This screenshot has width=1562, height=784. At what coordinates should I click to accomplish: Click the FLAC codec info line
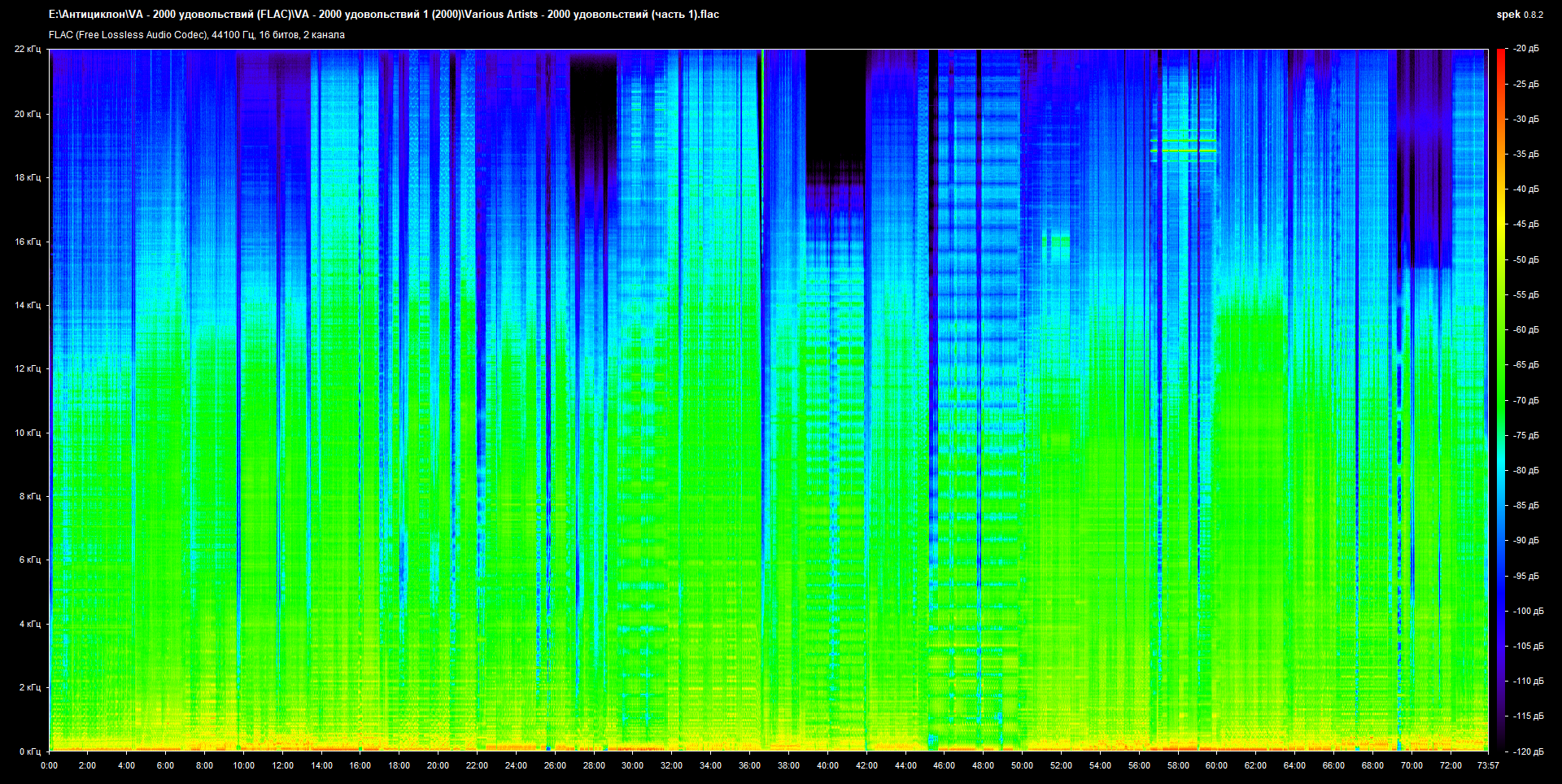tap(197, 35)
